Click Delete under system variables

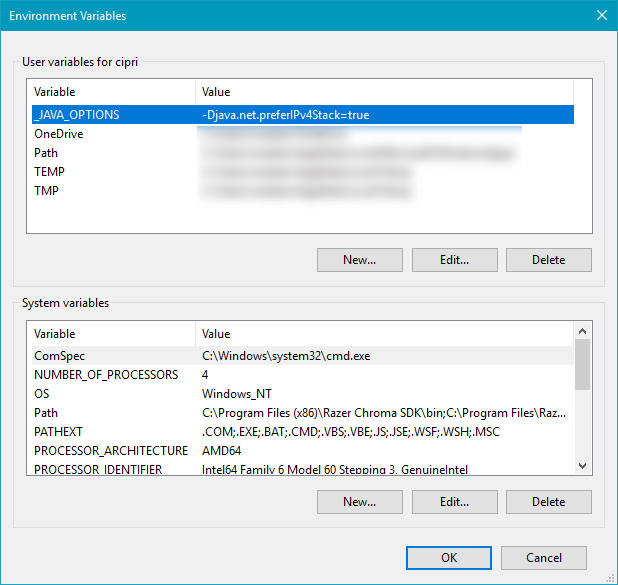pos(549,502)
